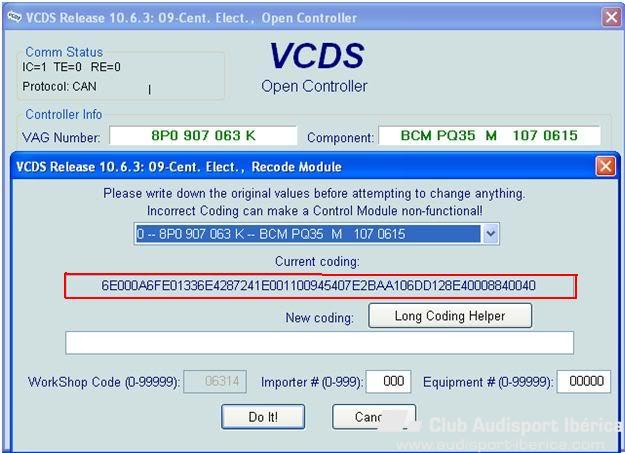Click the Incorrect Coding warning text
Image resolution: width=625 pixels, height=453 pixels.
point(315,211)
